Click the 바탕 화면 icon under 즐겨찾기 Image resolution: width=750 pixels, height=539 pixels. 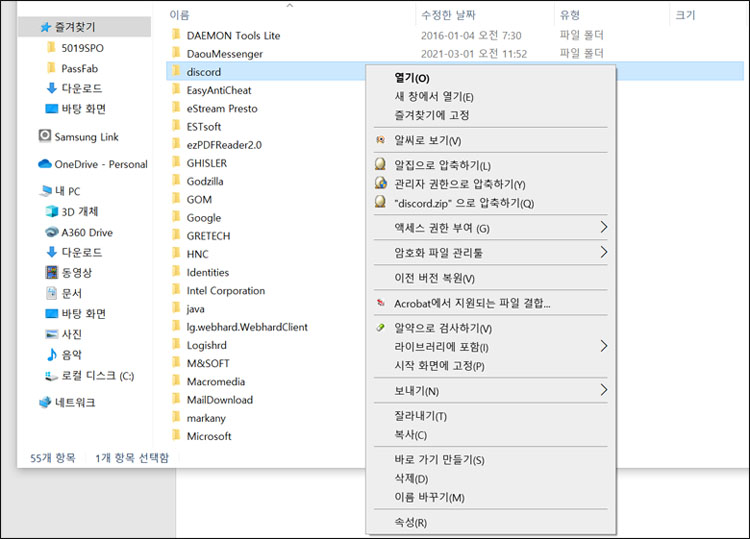(52, 109)
